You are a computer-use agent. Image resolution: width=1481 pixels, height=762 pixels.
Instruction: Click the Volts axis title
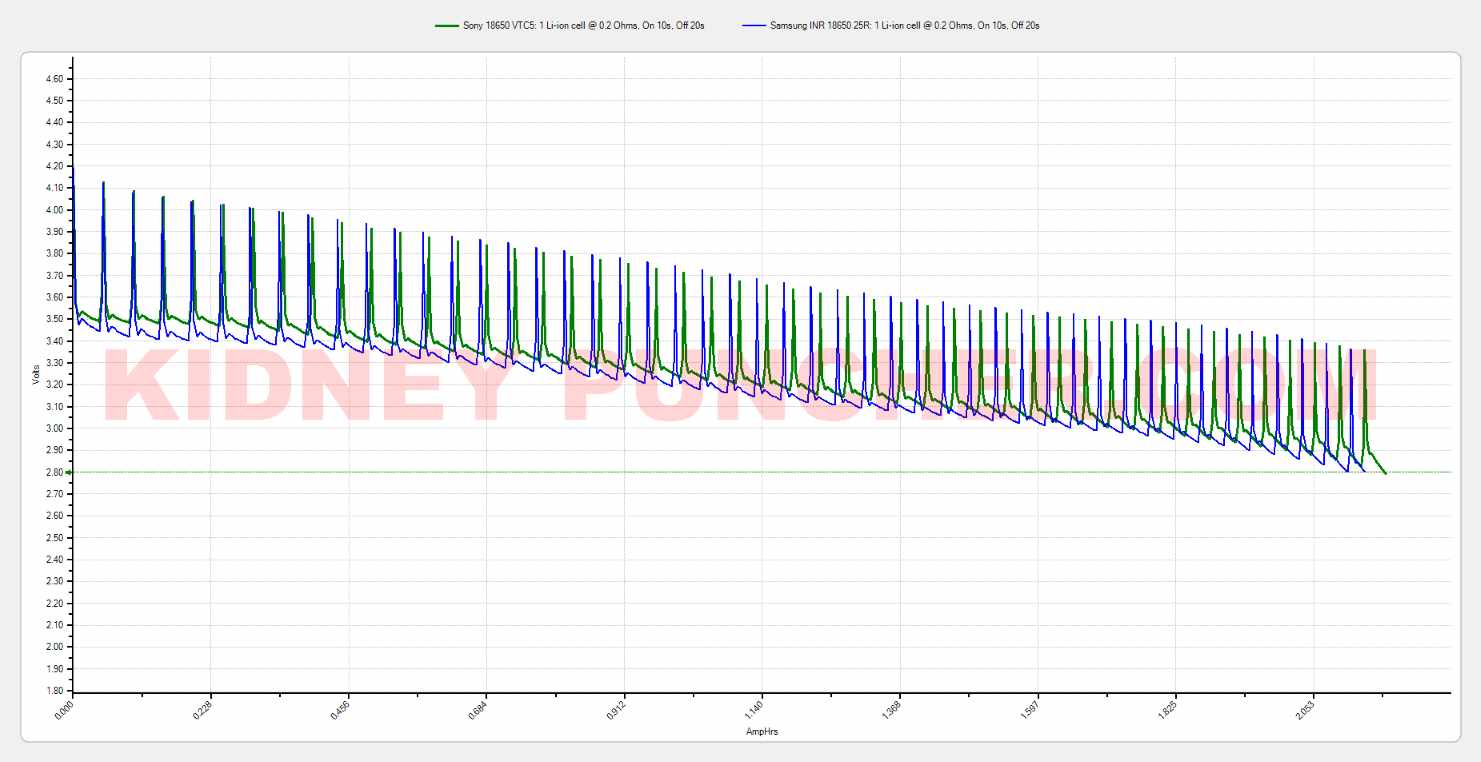[35, 374]
